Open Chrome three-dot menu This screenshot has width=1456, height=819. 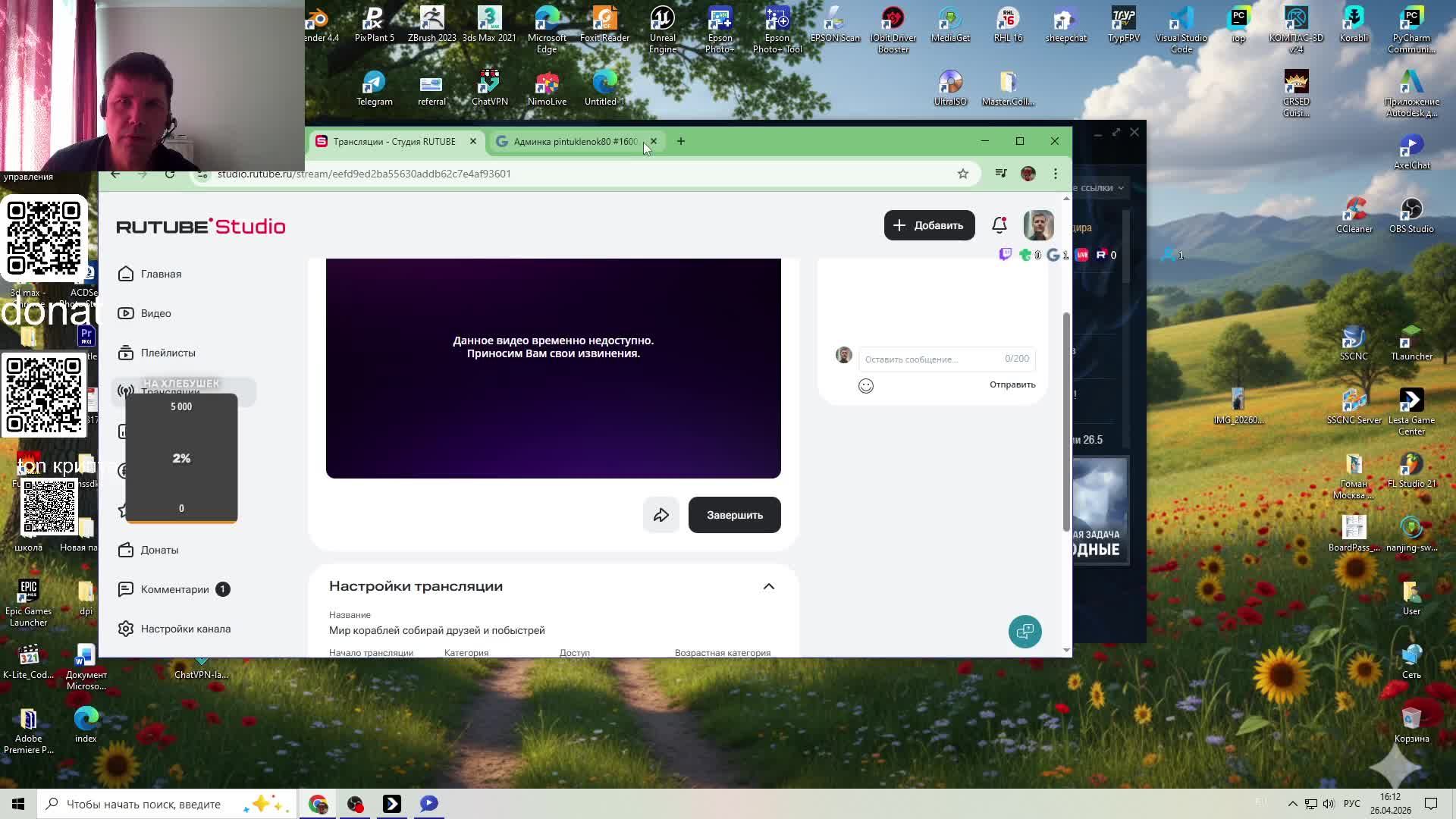[1055, 174]
